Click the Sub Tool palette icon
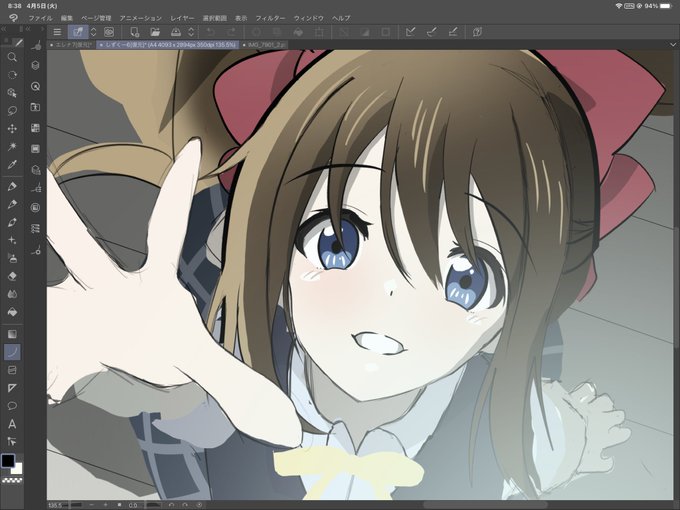The width and height of the screenshot is (680, 510). pos(36,46)
